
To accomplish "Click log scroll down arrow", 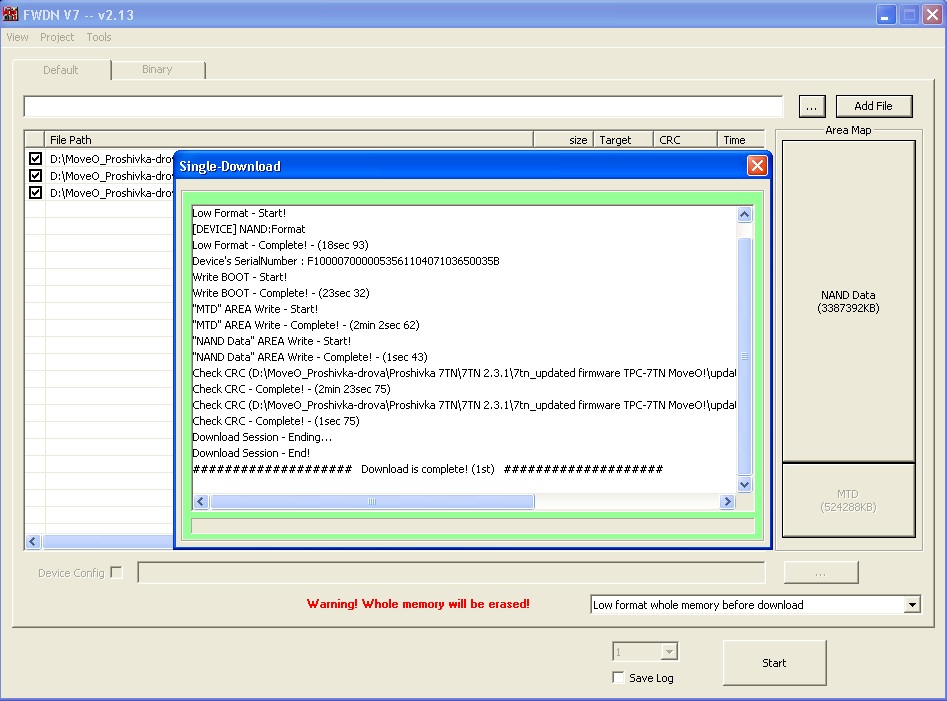I will [x=745, y=484].
